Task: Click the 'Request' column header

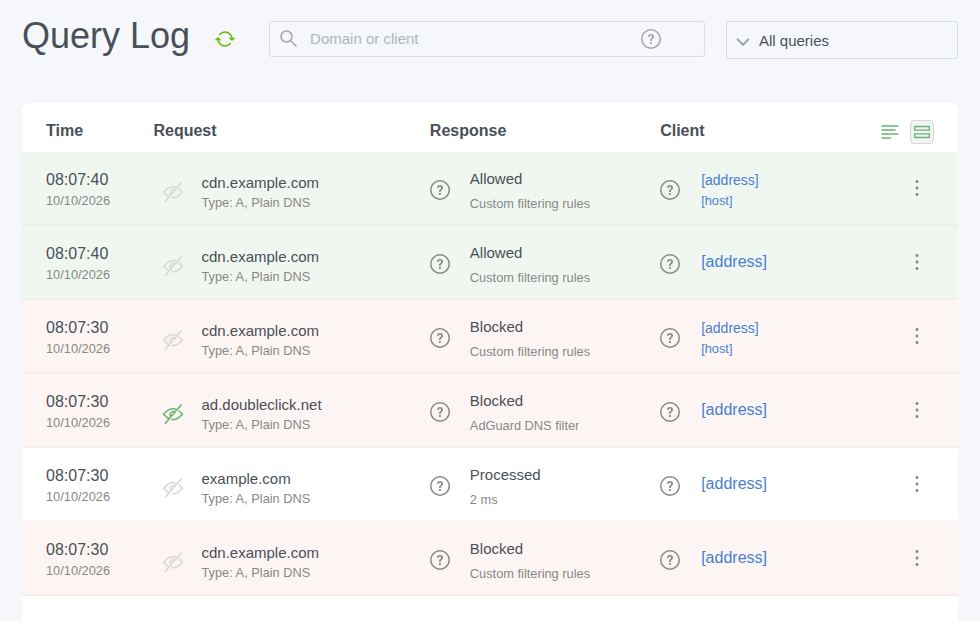Action: point(185,131)
